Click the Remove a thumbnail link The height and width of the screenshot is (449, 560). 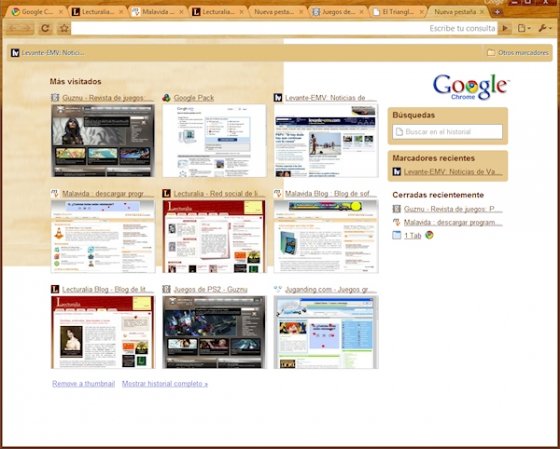[x=84, y=384]
